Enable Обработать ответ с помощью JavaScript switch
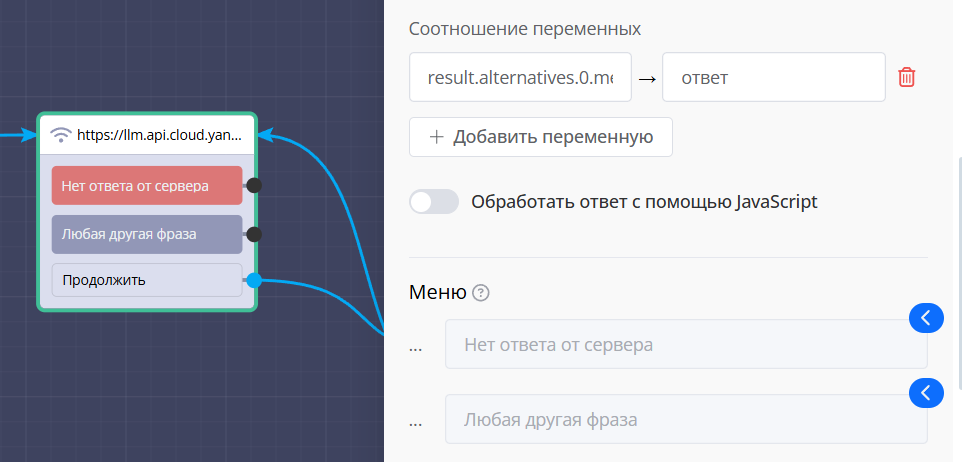This screenshot has width=962, height=462. point(434,202)
